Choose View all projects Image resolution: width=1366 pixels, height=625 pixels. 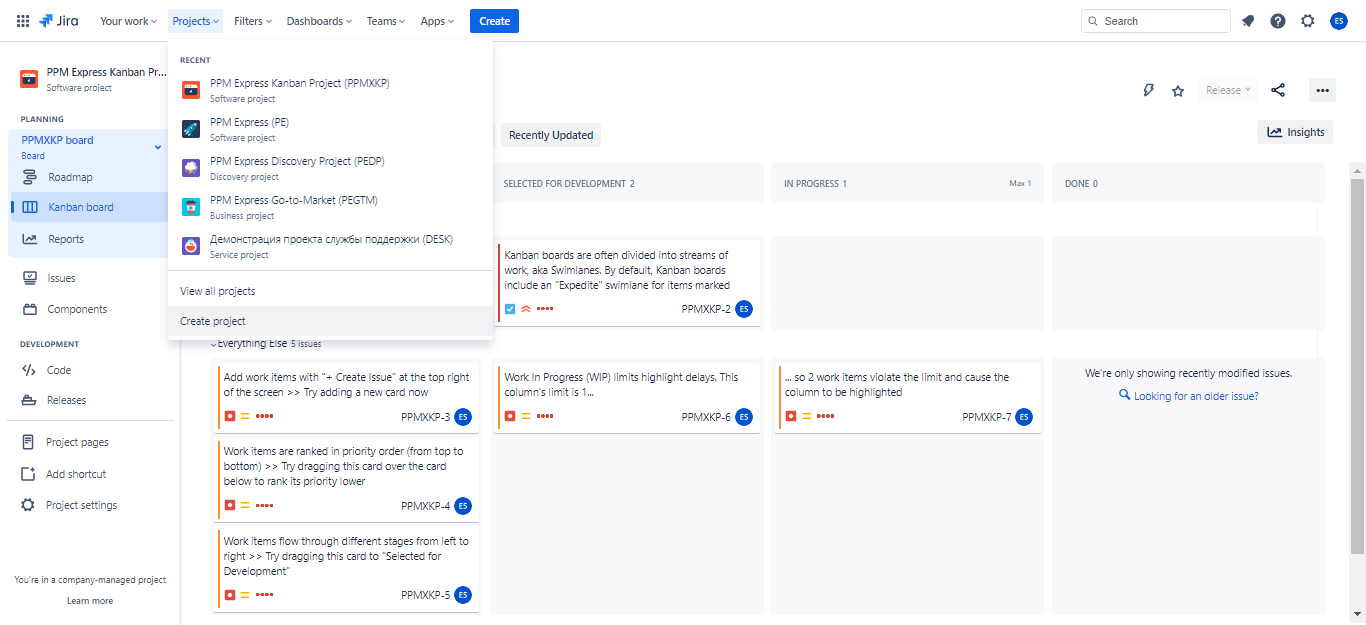tap(330, 291)
